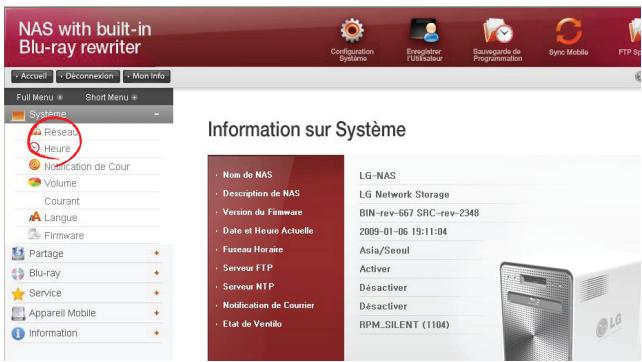Open Enregistrer l'Utilisateur icon
The height and width of the screenshot is (362, 642).
(x=425, y=31)
